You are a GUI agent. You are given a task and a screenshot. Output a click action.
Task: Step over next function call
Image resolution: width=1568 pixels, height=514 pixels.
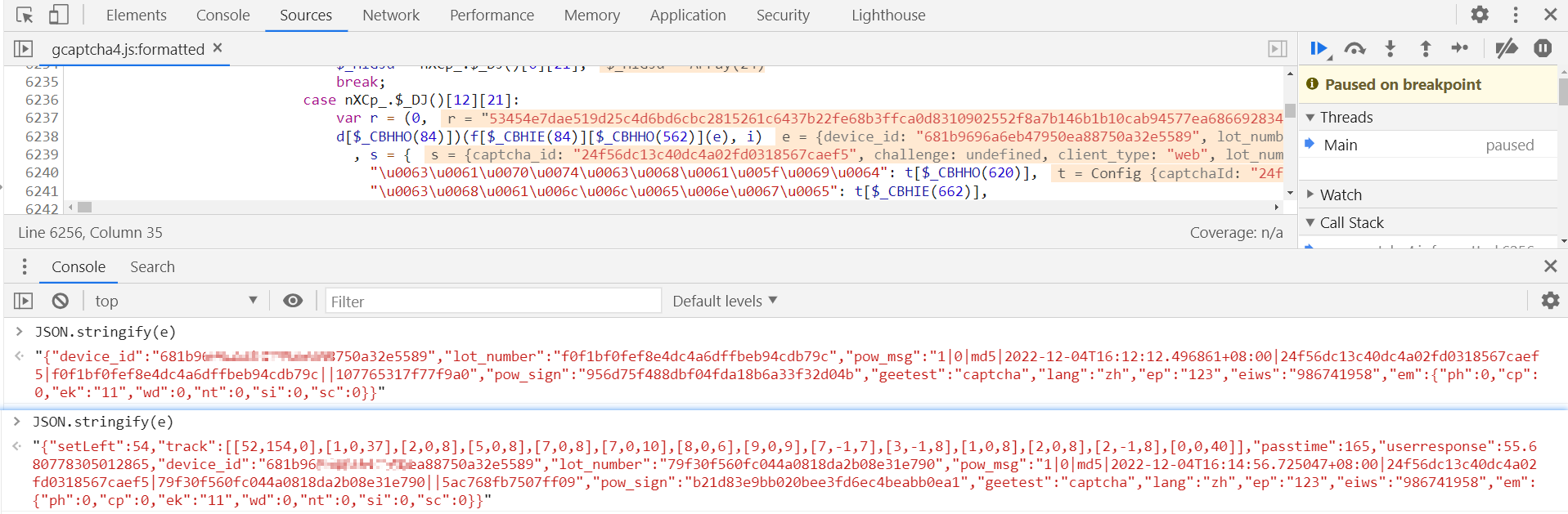(x=1355, y=49)
